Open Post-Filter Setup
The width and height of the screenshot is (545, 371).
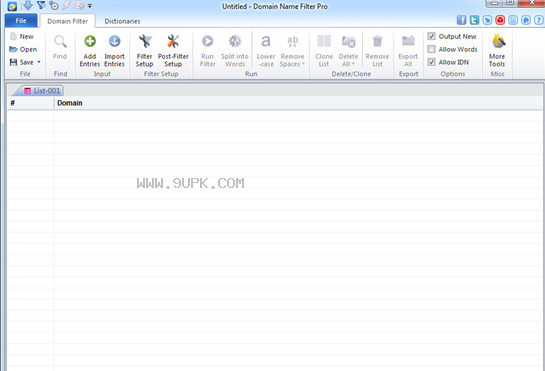[x=173, y=51]
